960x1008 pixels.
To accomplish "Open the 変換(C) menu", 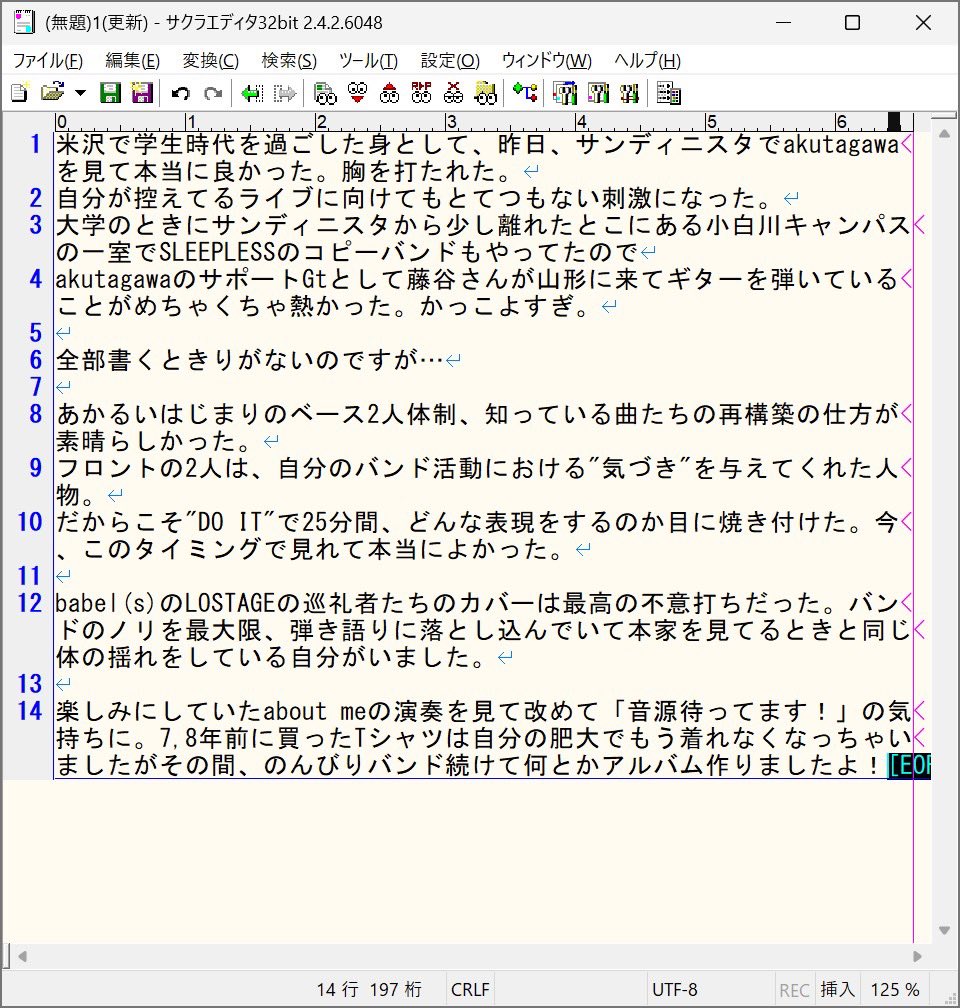I will pyautogui.click(x=210, y=60).
